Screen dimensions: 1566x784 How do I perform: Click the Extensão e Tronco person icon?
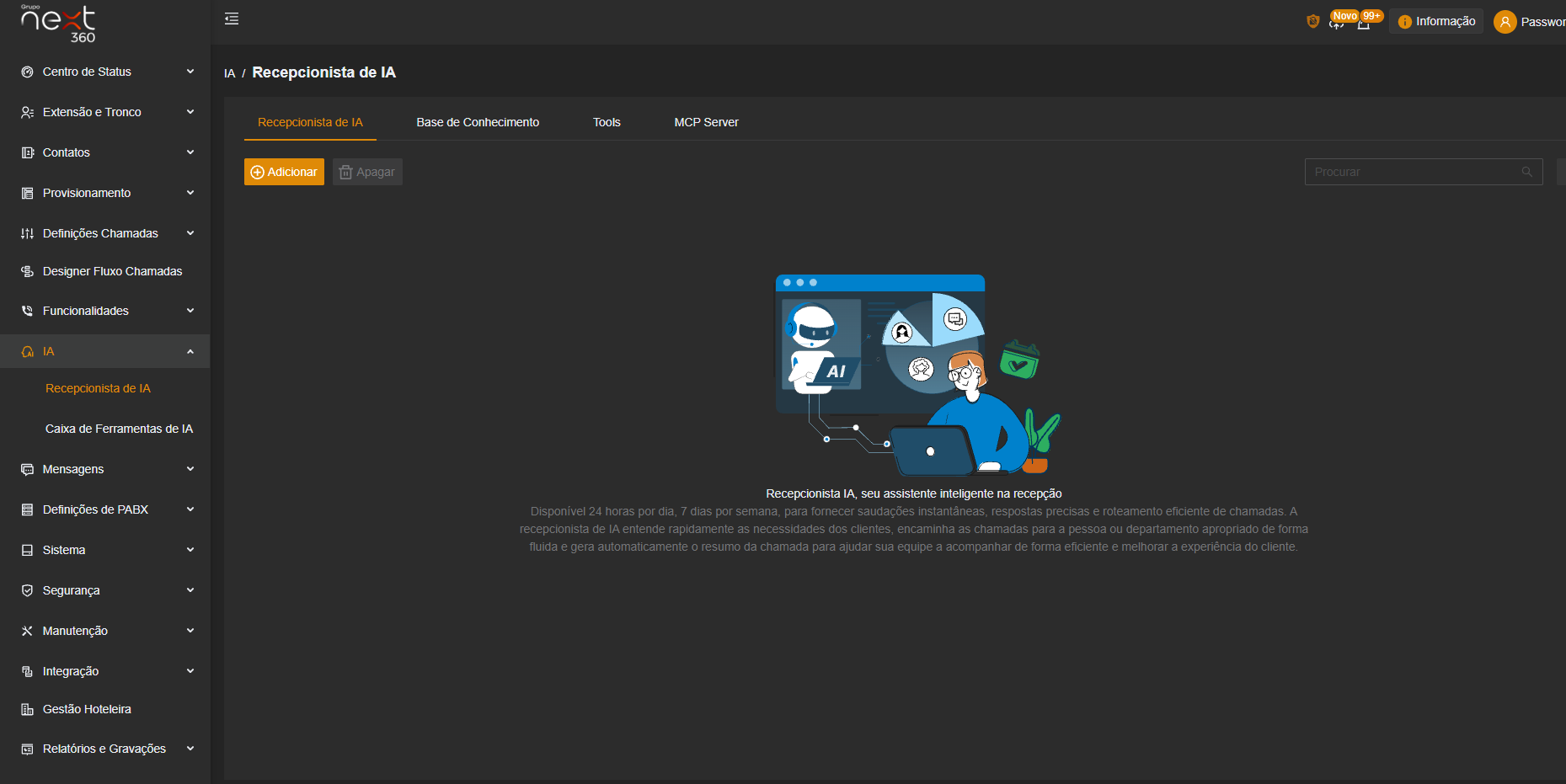(x=27, y=112)
